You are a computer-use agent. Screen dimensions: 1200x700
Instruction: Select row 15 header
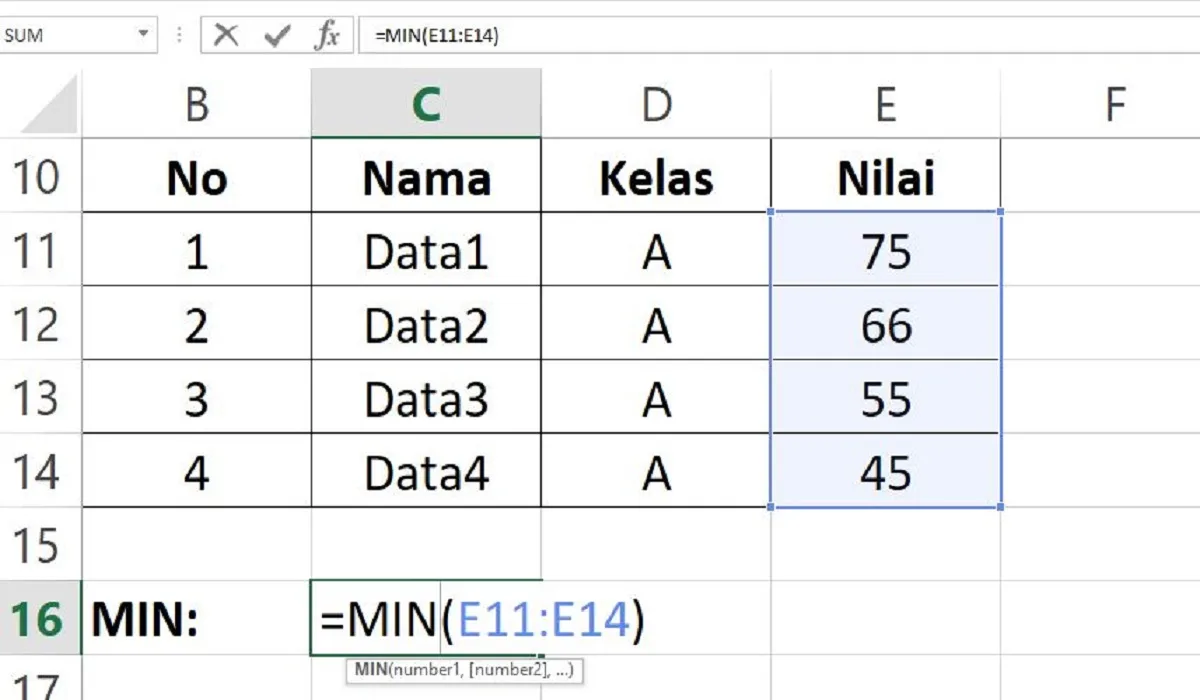point(40,545)
